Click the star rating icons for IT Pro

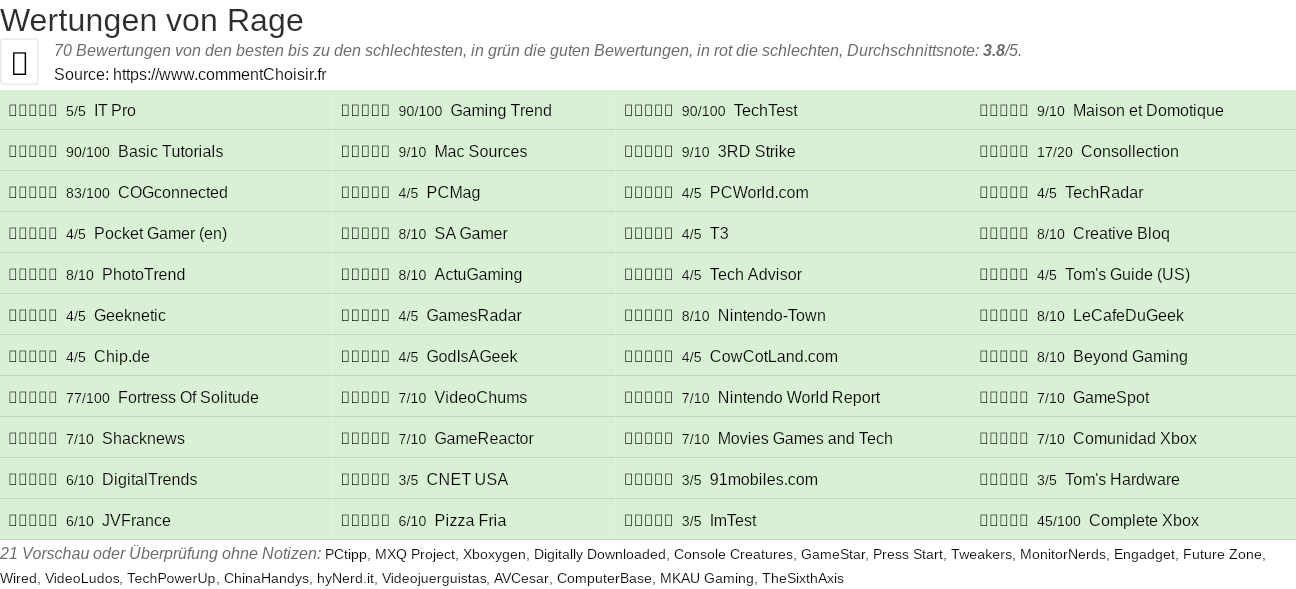pos(33,111)
